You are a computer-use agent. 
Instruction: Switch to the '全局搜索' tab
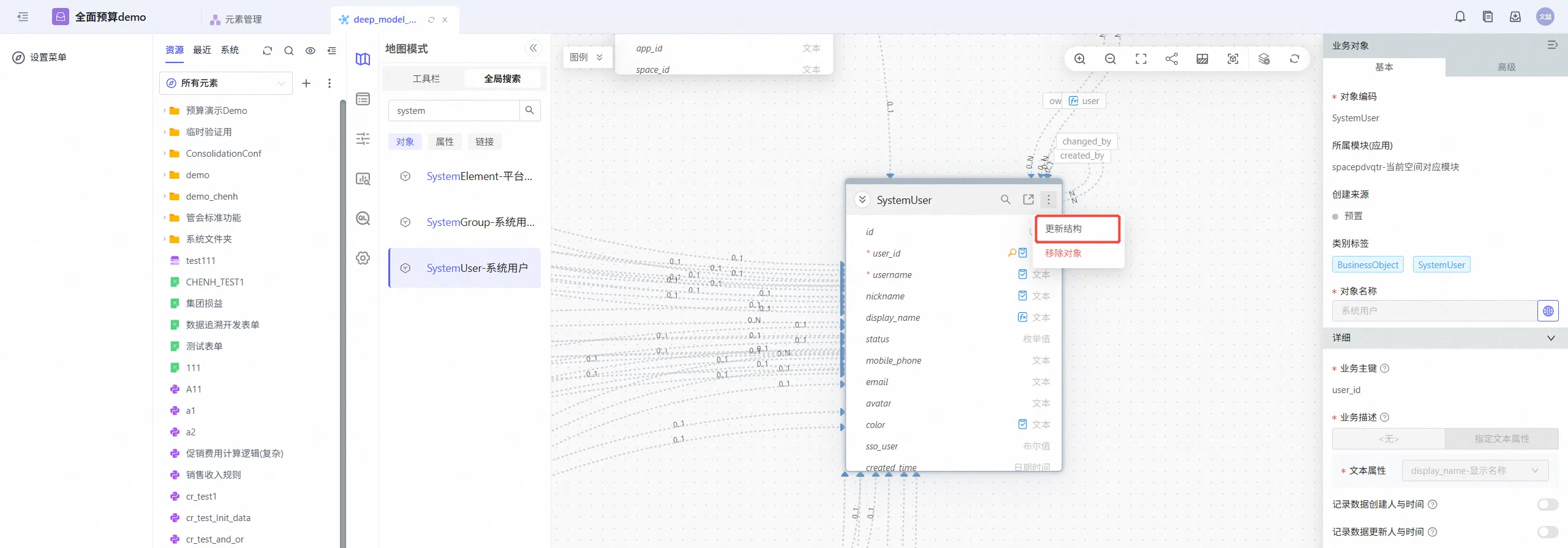pos(502,79)
